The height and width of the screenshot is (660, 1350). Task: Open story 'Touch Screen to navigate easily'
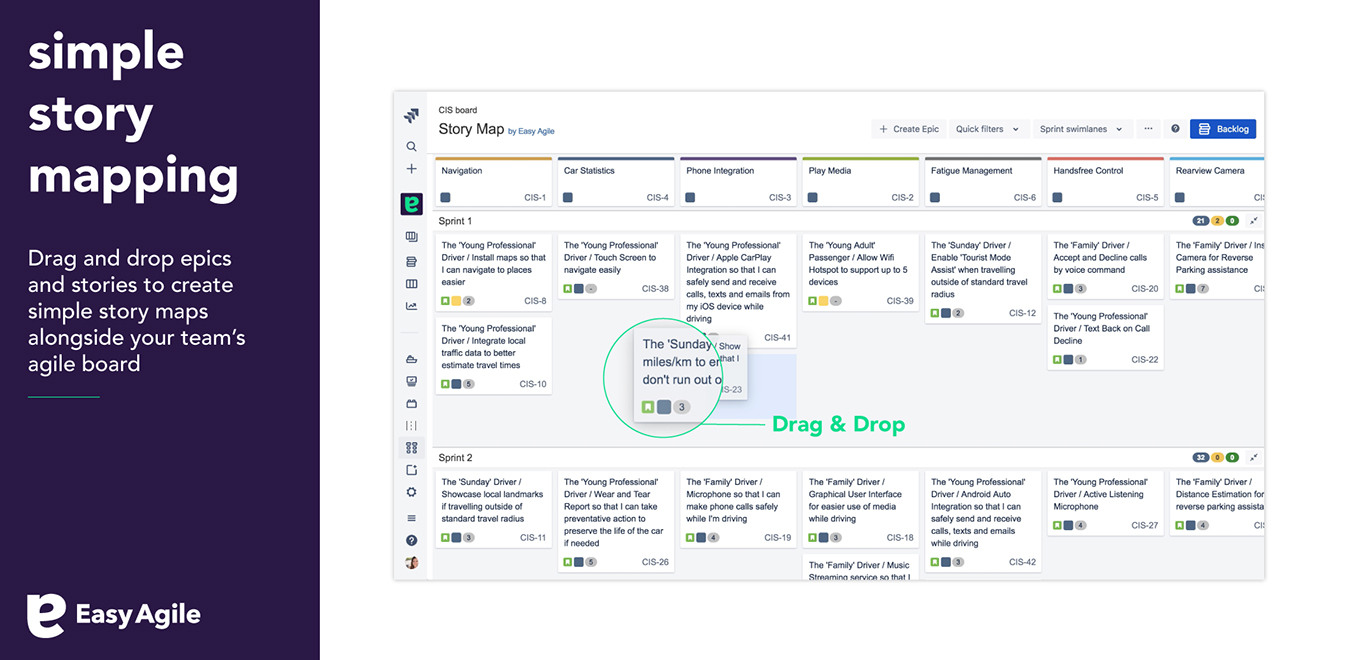[616, 267]
